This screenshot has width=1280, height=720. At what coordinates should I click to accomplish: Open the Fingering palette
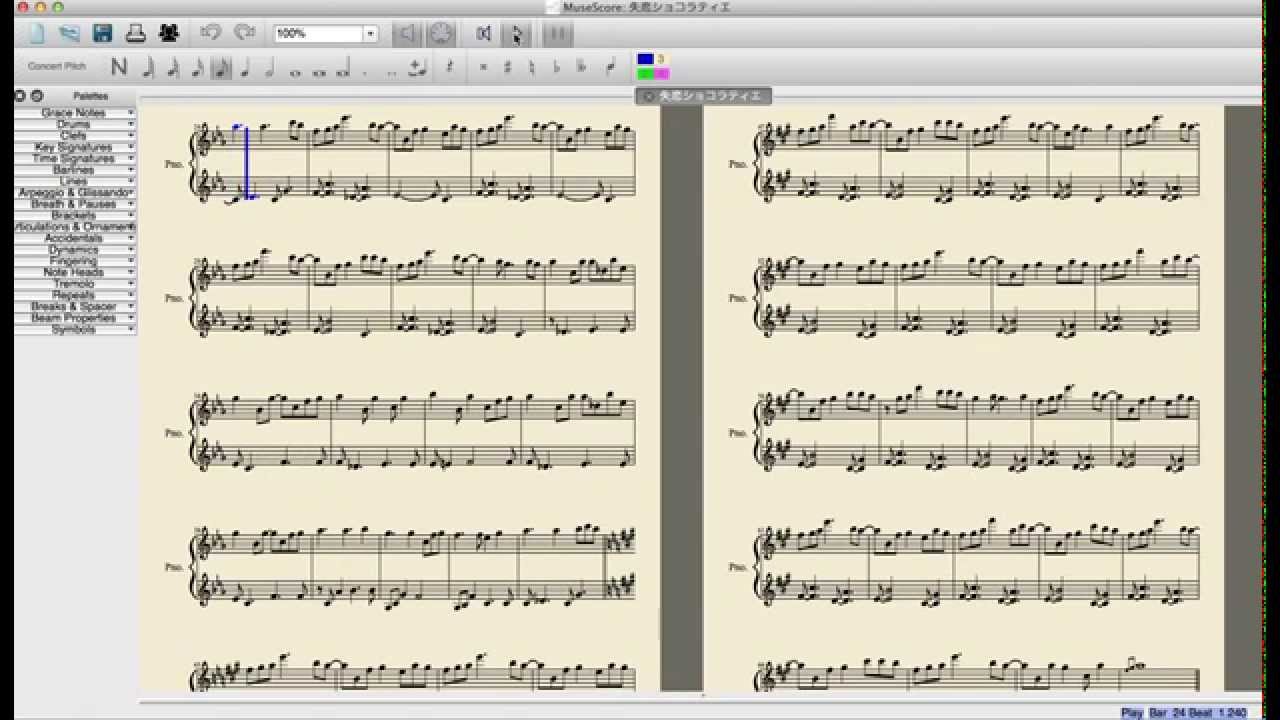point(75,261)
